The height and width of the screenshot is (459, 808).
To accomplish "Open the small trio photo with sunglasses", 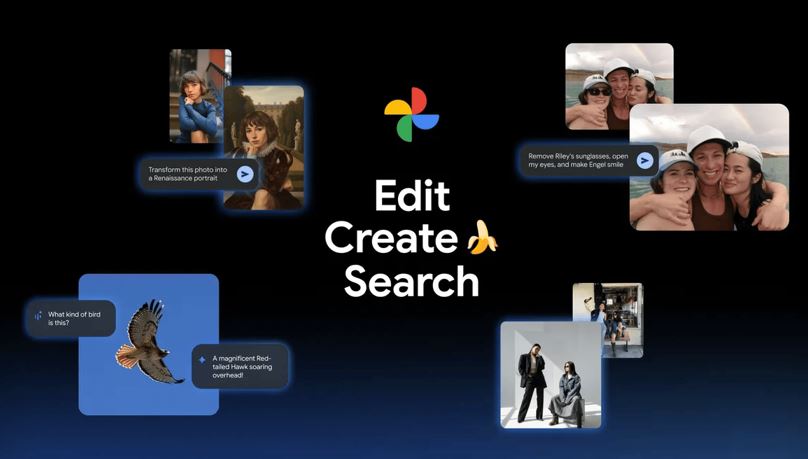I will pos(619,86).
